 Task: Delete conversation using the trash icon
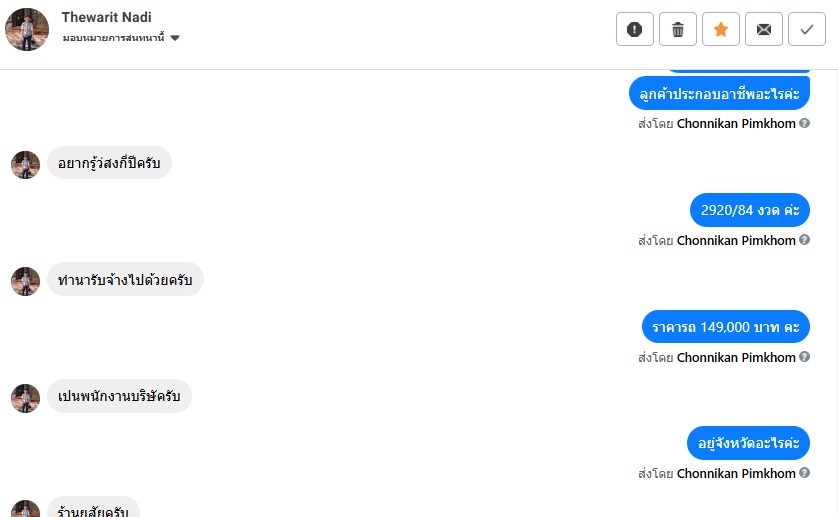[x=678, y=30]
